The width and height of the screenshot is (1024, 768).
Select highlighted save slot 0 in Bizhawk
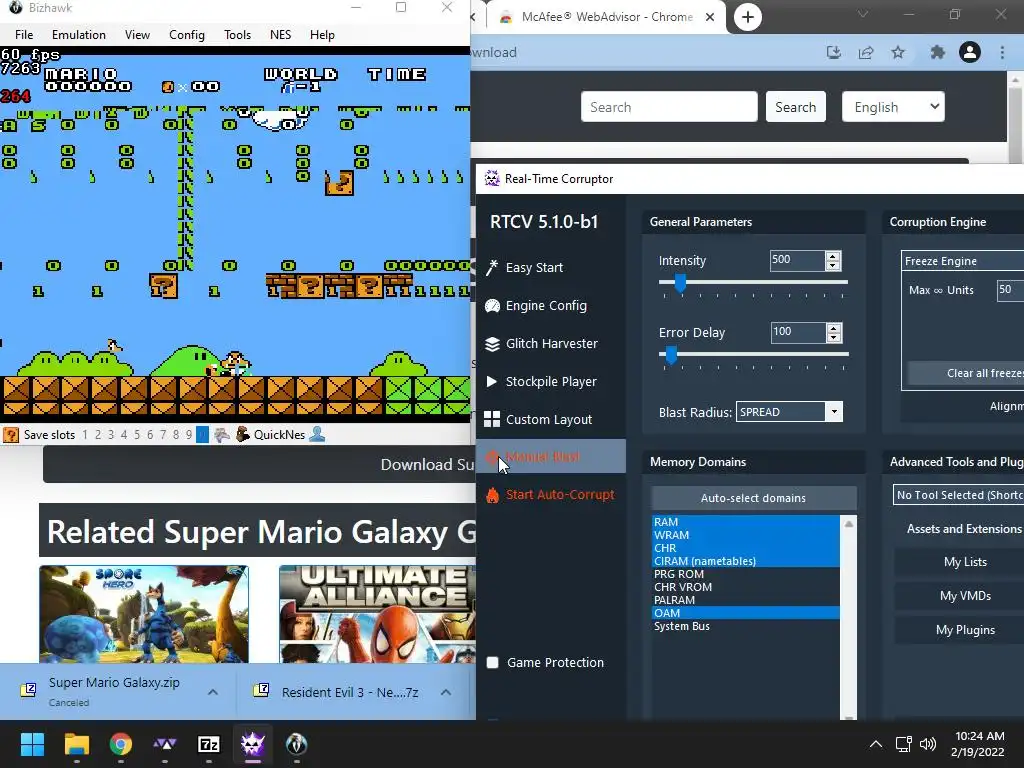(202, 435)
